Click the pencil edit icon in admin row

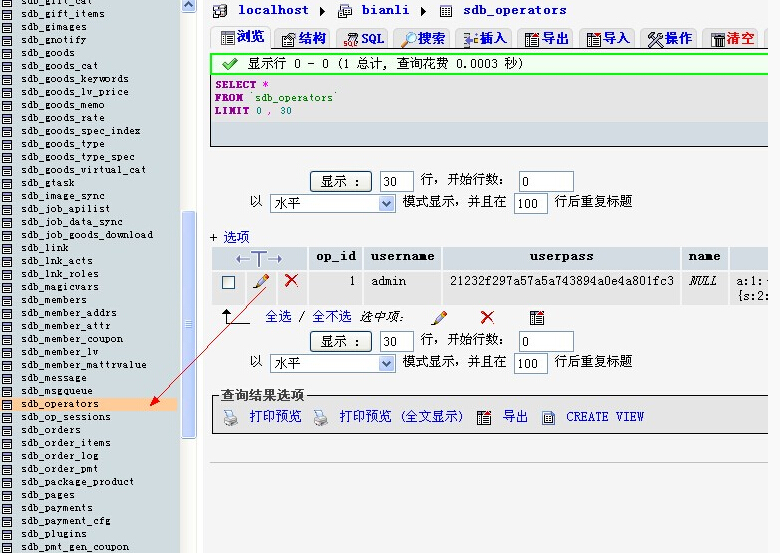(261, 282)
